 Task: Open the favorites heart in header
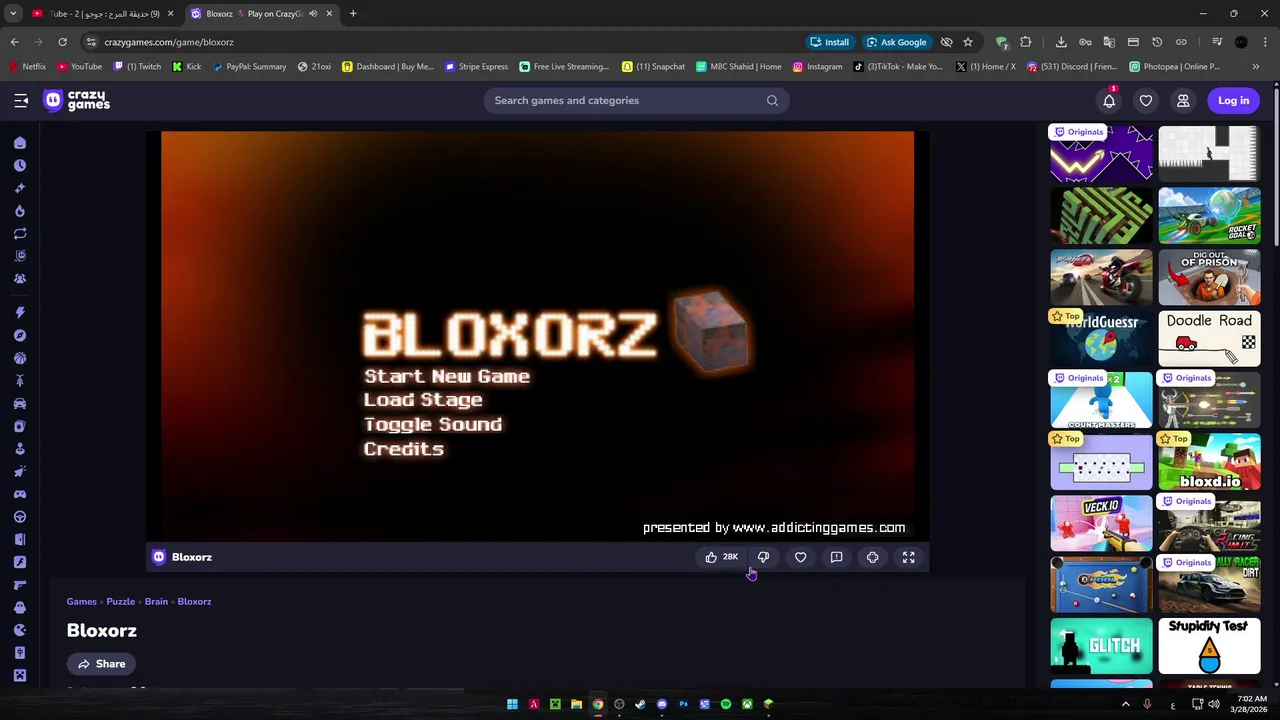tap(1146, 100)
